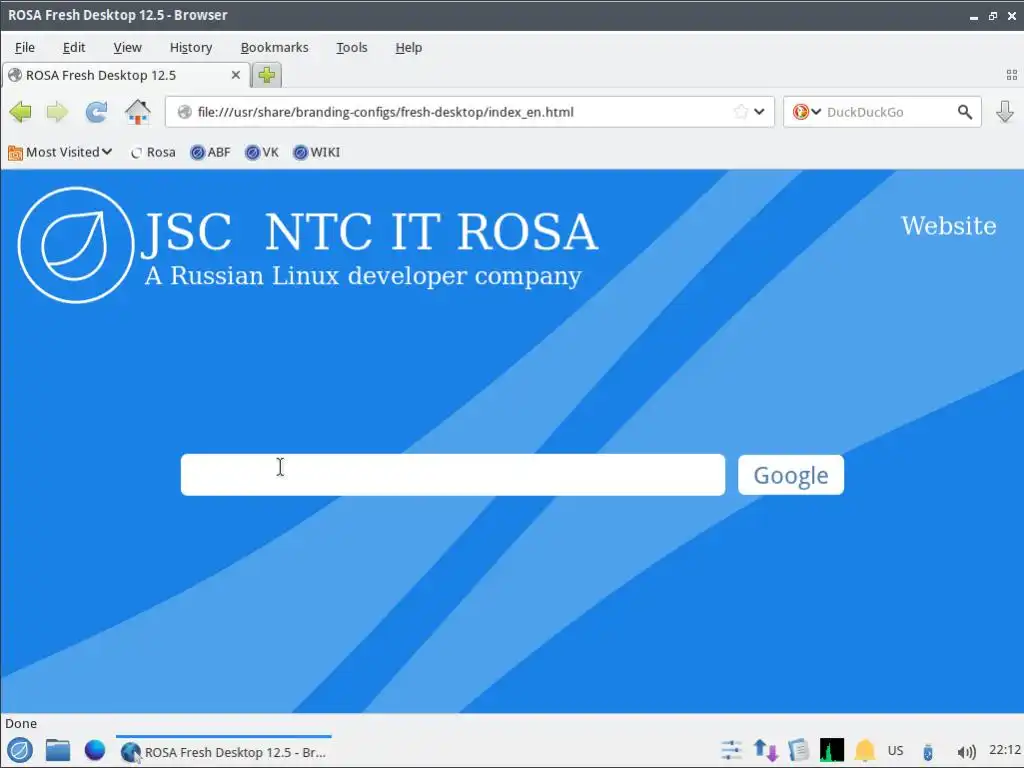This screenshot has width=1024, height=768.
Task: Open the Bookmarks menu
Action: point(274,48)
